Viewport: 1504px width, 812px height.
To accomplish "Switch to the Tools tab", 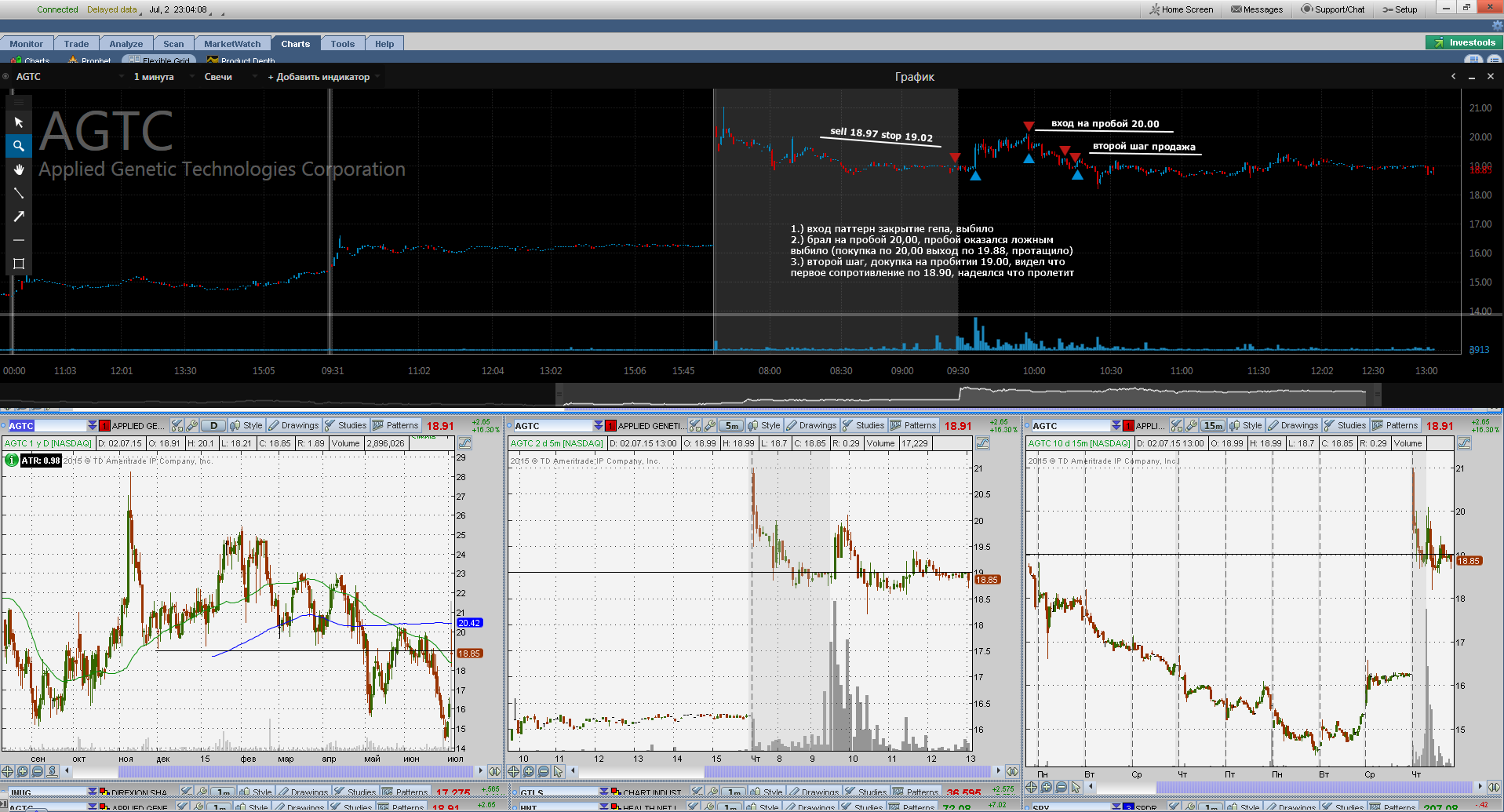I will coord(343,44).
